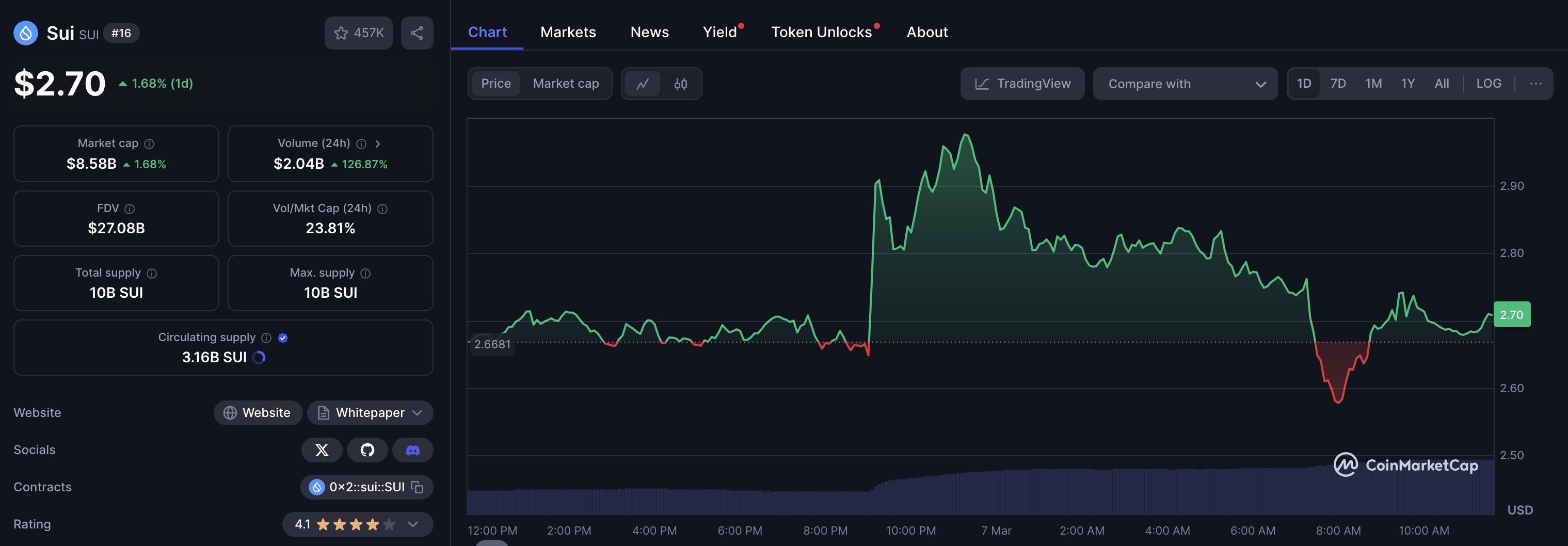Viewport: 1568px width, 546px height.
Task: Click the 23.81% Vol/Mkt Cap value
Action: point(330,228)
